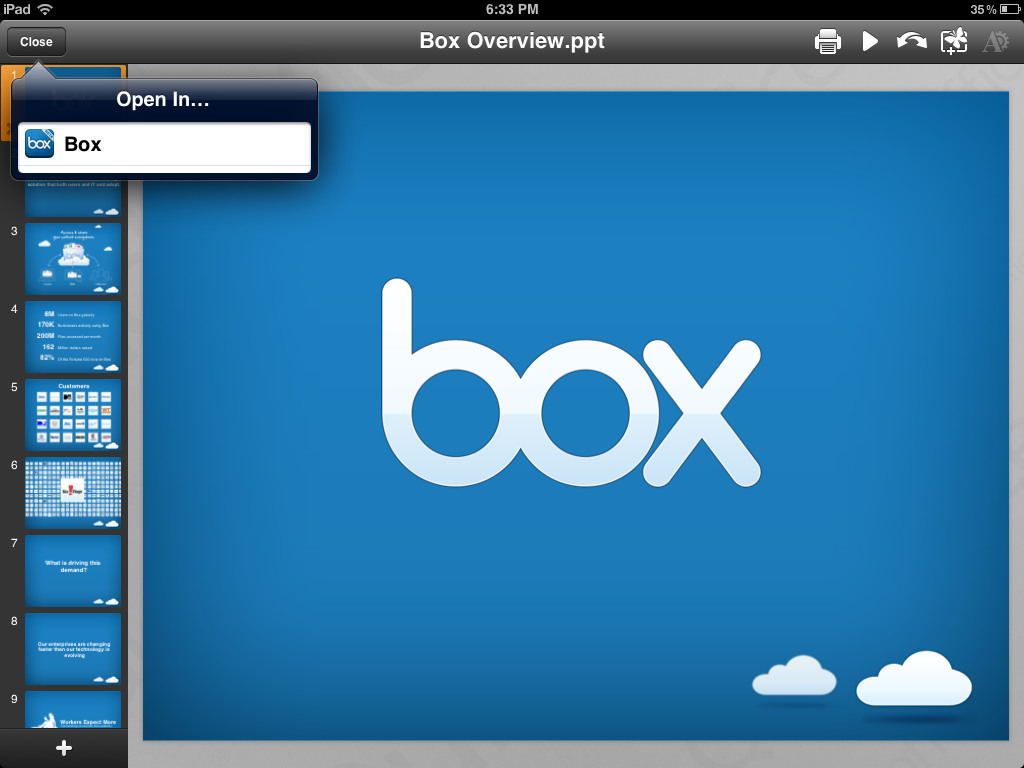Tap the large box logo on the slide
1024x768 pixels.
click(571, 383)
